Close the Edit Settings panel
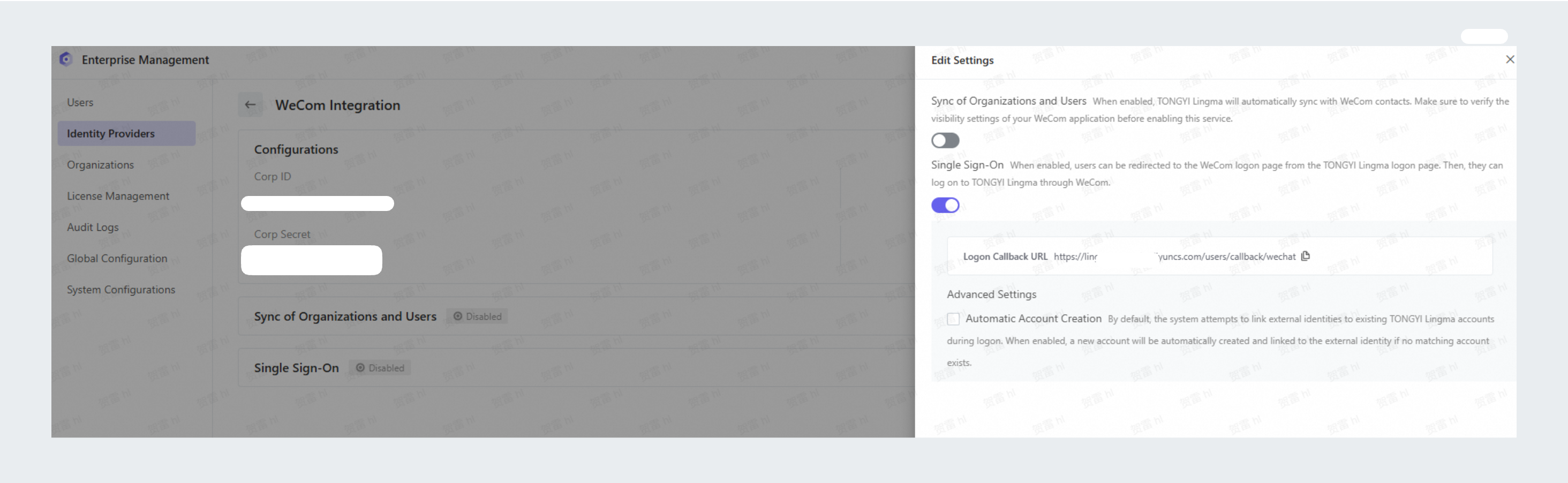The image size is (1568, 483). click(x=1510, y=59)
